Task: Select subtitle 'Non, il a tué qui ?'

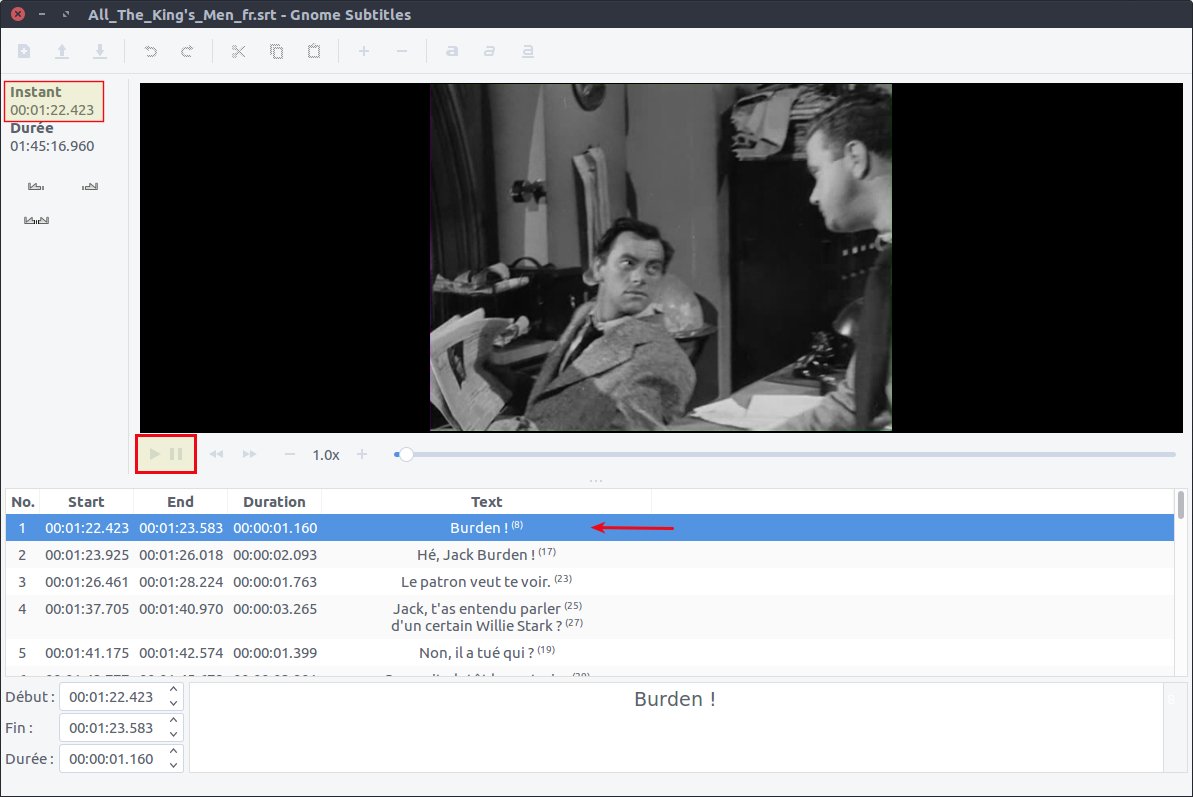Action: point(590,653)
